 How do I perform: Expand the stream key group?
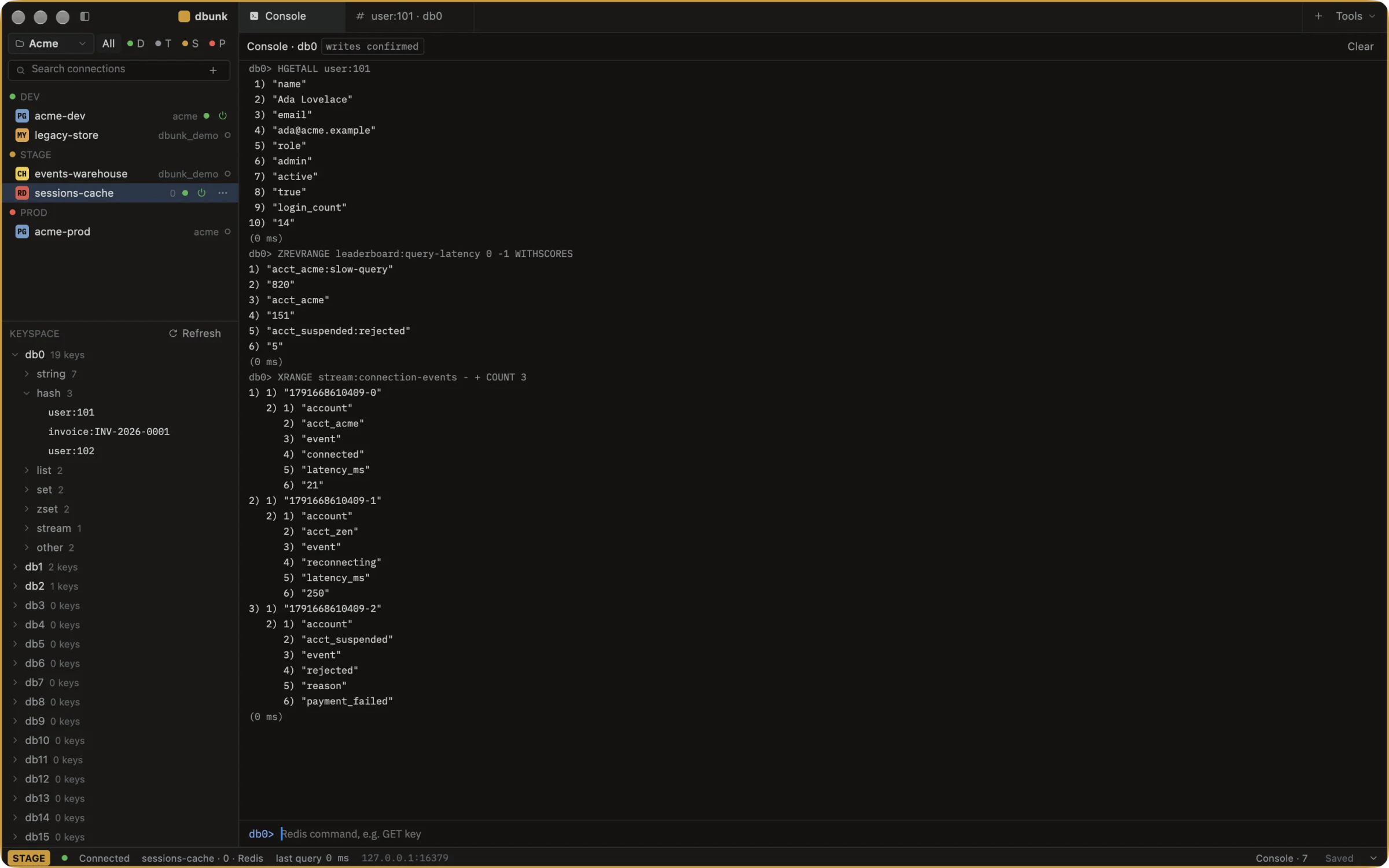pyautogui.click(x=27, y=528)
